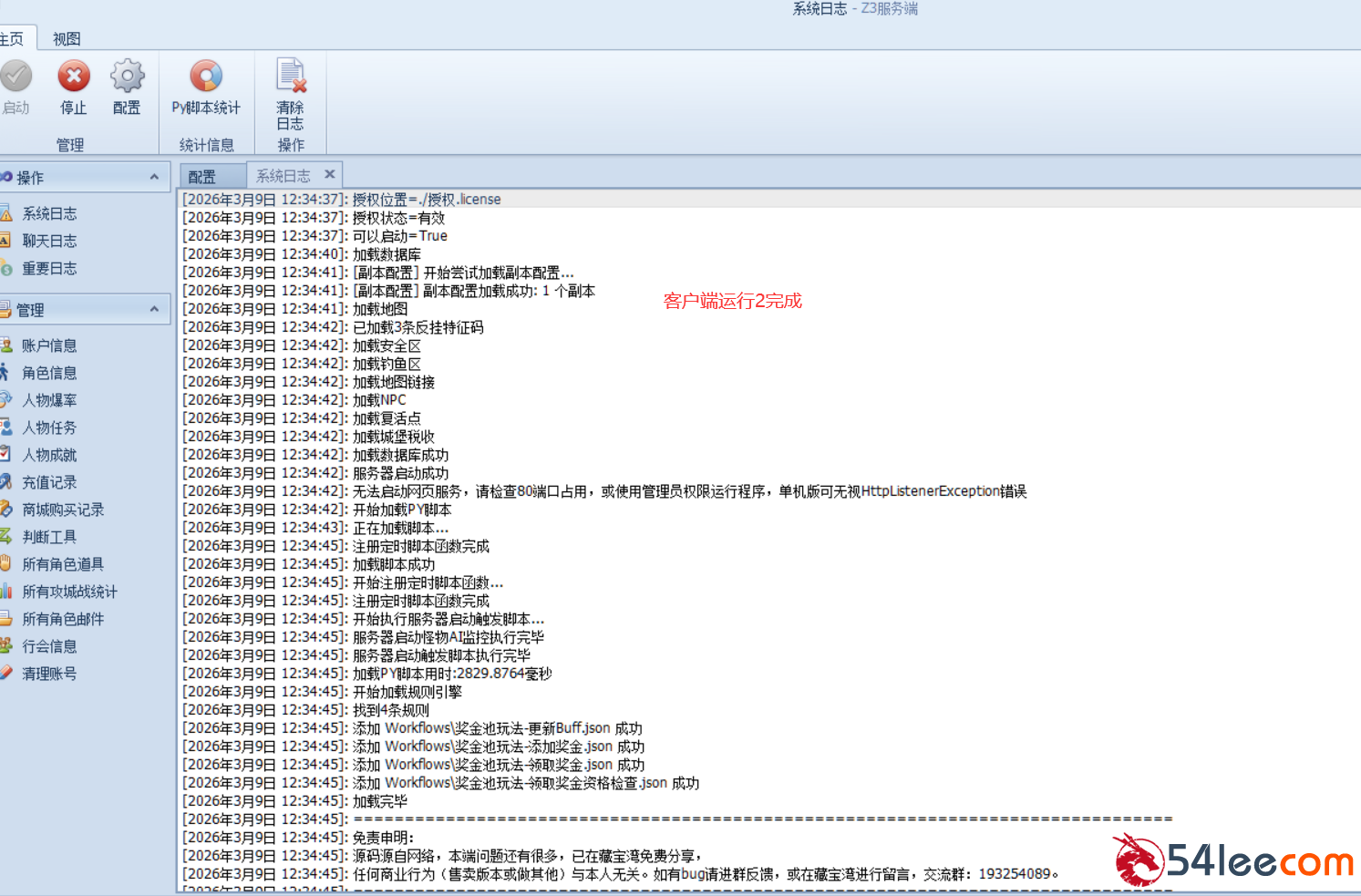Open 行会信息 guild info
Viewport: 1361px width, 896px height.
click(49, 646)
